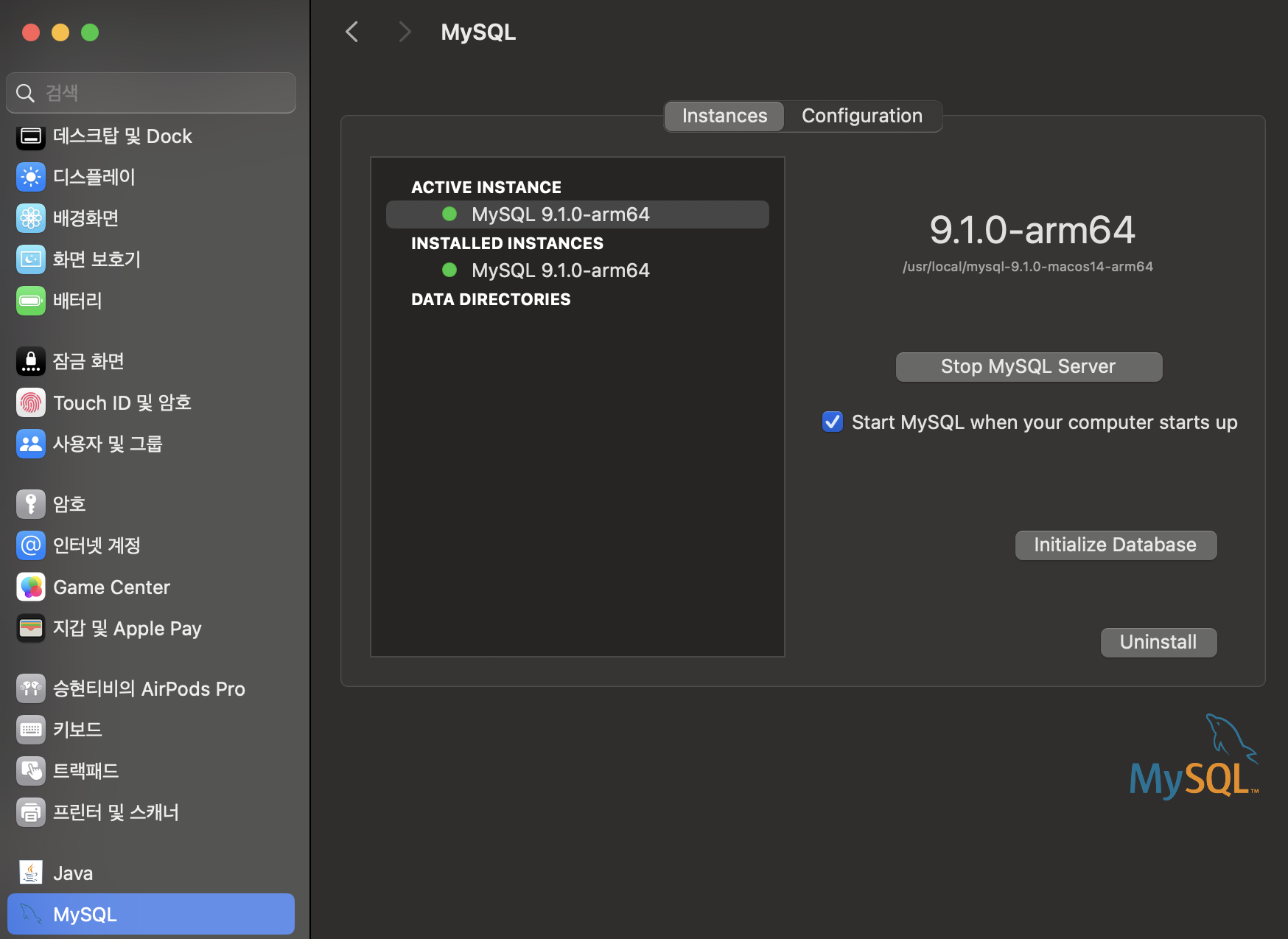Click the 배터리 battery icon

pos(31,301)
